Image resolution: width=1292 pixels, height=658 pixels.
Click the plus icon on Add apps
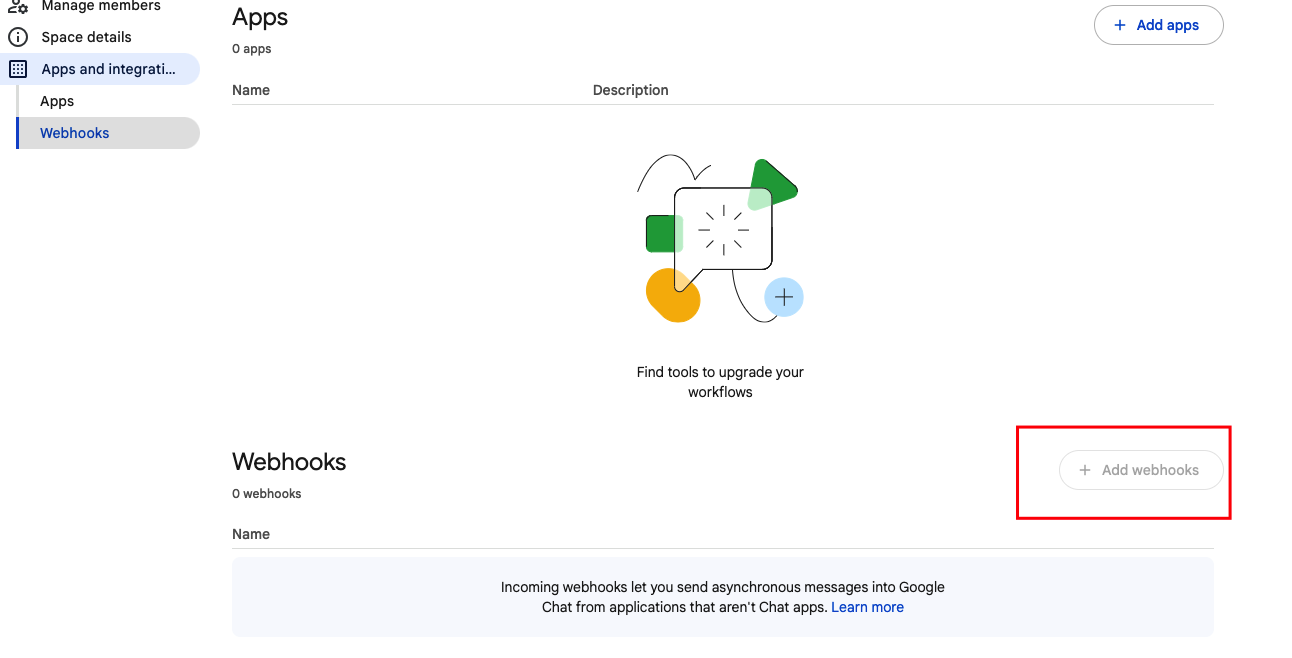[1120, 25]
